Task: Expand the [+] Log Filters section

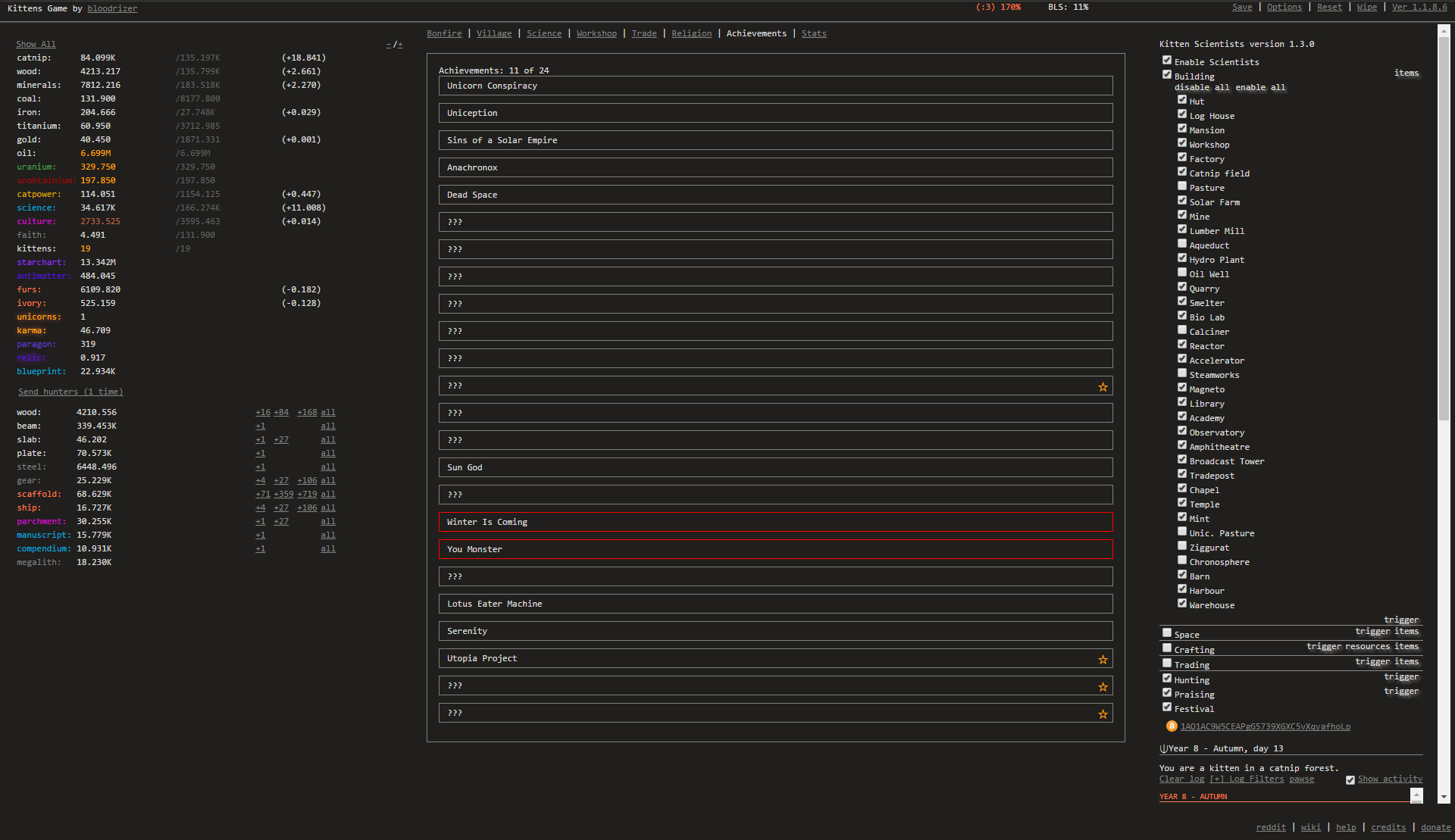Action: (x=1246, y=779)
